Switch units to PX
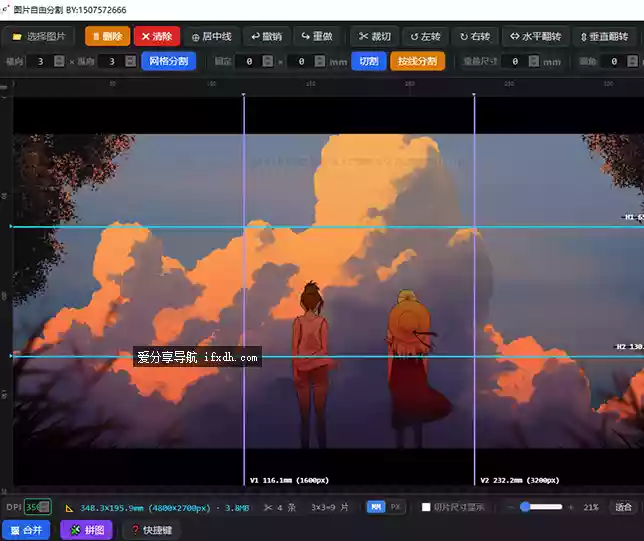The height and width of the screenshot is (541, 644). [396, 507]
